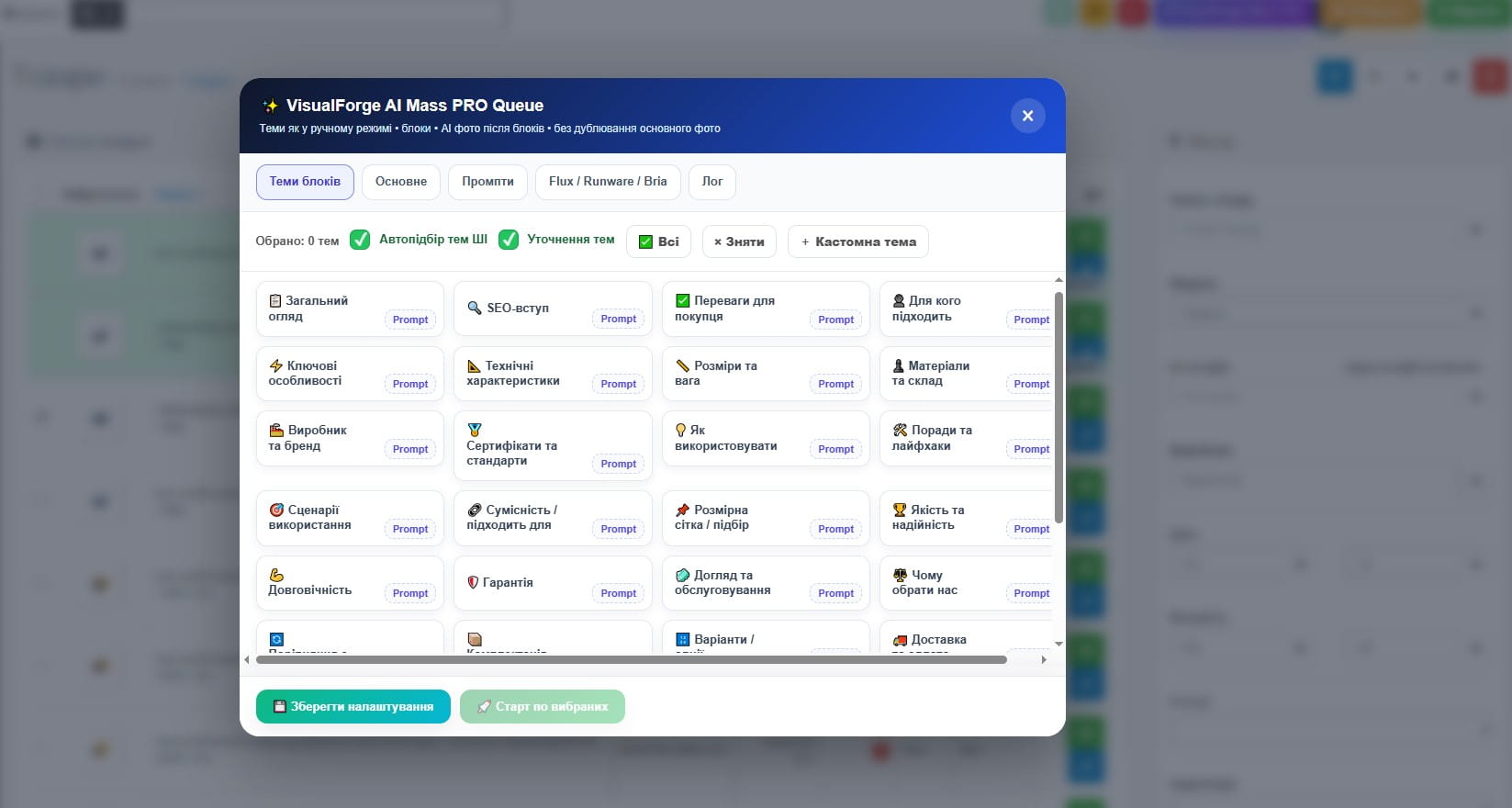
Task: Open the Промпти tab
Action: click(487, 182)
